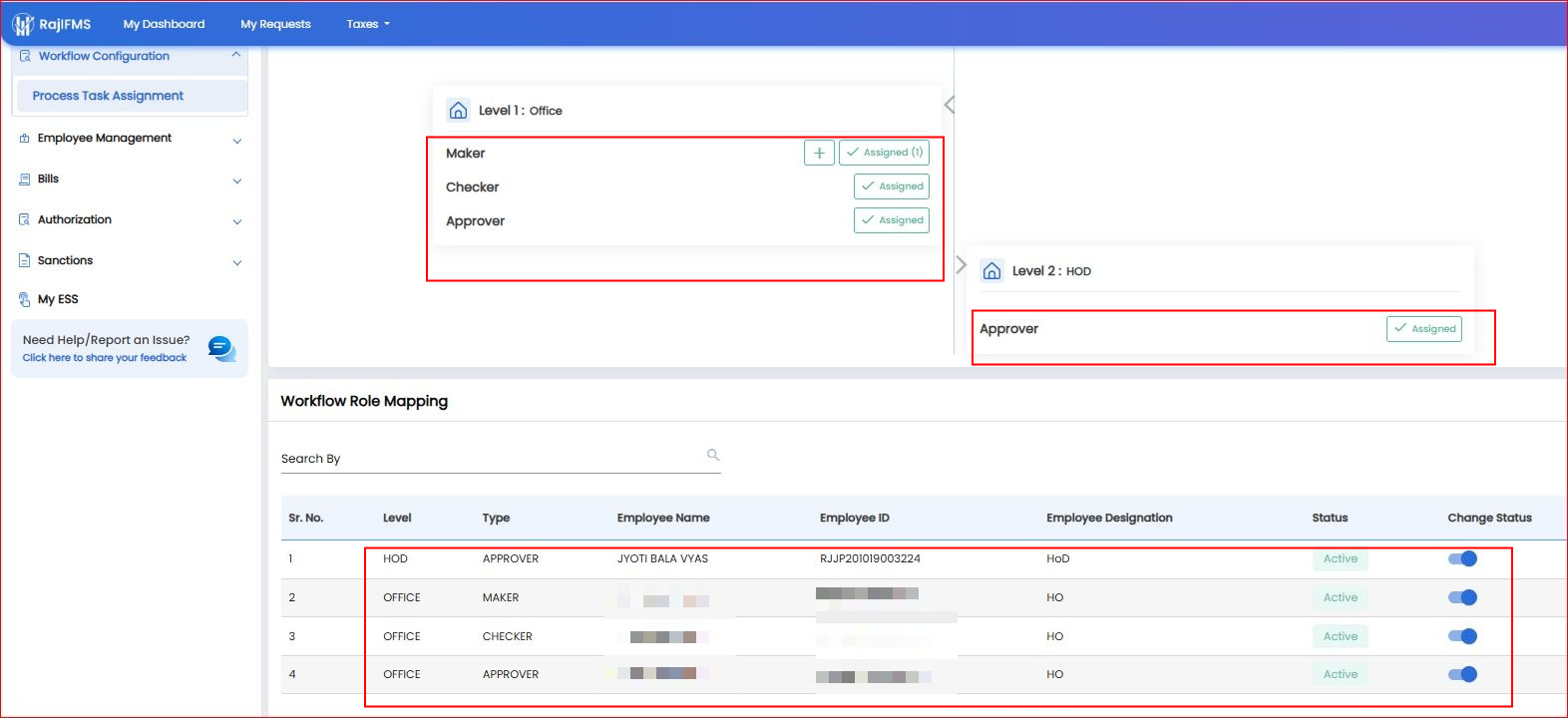Click Assigned button for Checker
The image size is (1568, 718).
tap(892, 186)
